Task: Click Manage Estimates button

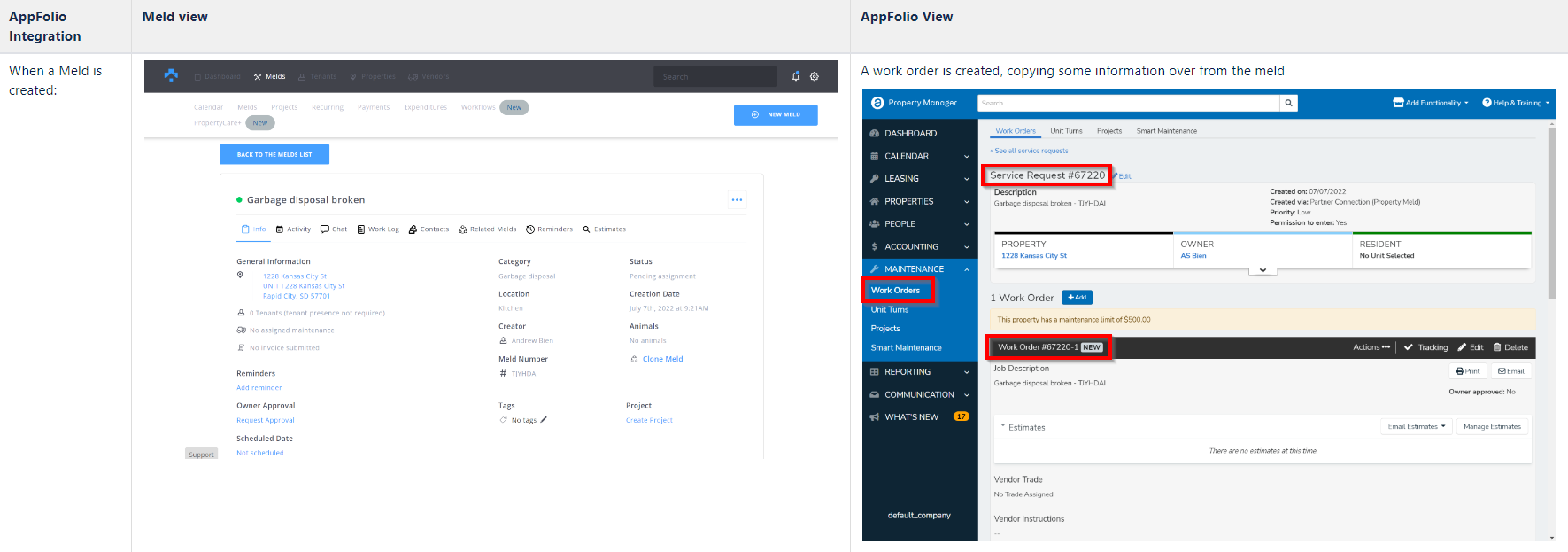Action: coord(1492,427)
